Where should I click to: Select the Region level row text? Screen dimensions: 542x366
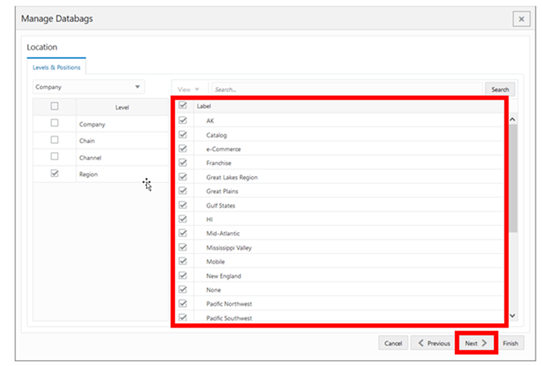click(x=88, y=174)
